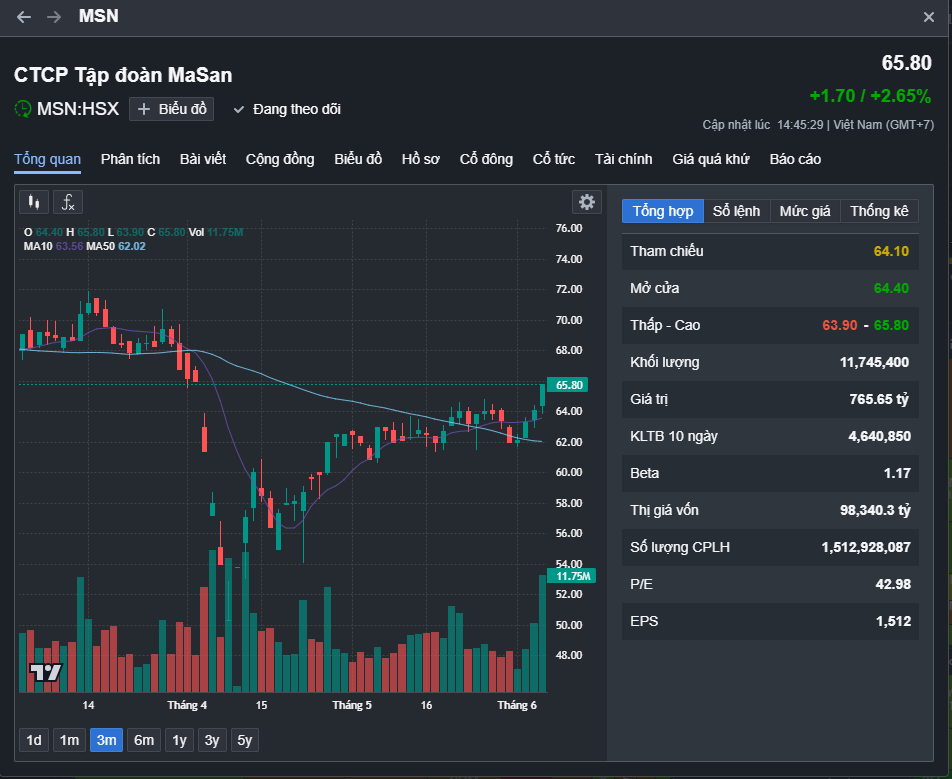Click the 65.80 price label on axis
952x779 pixels.
568,385
